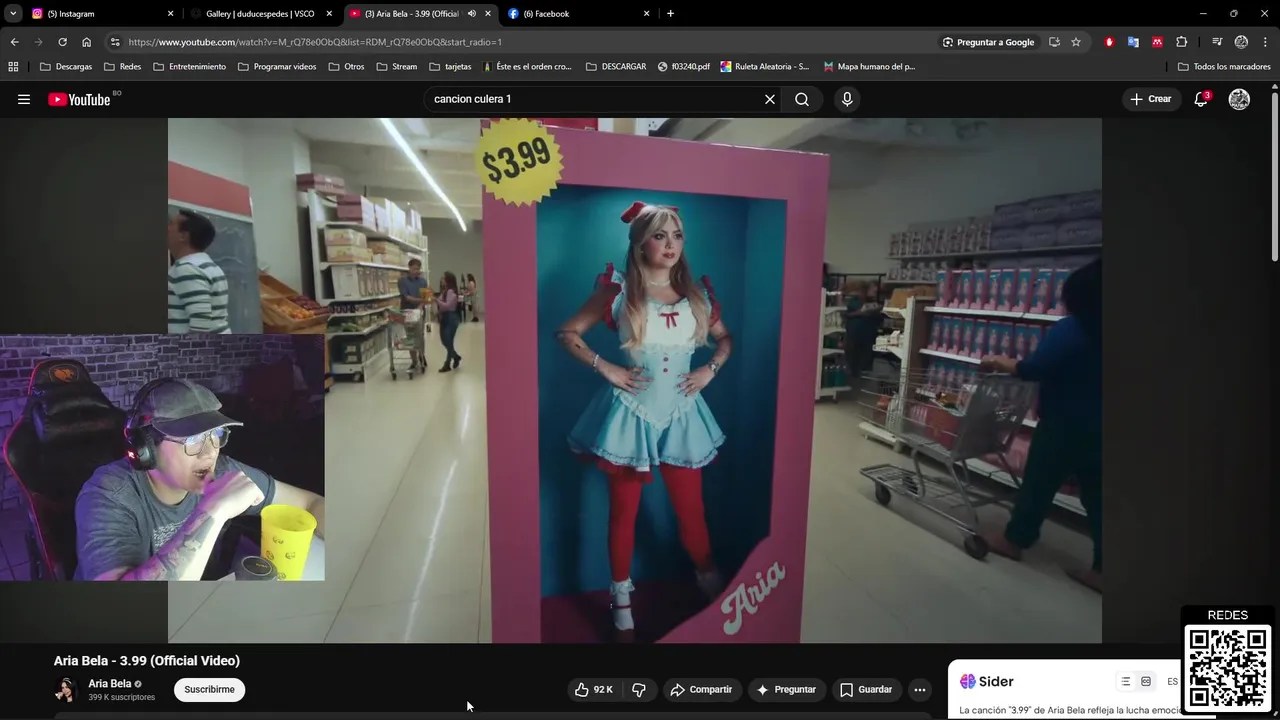Go back with the browser back arrow
The height and width of the screenshot is (720, 1280).
14,42
